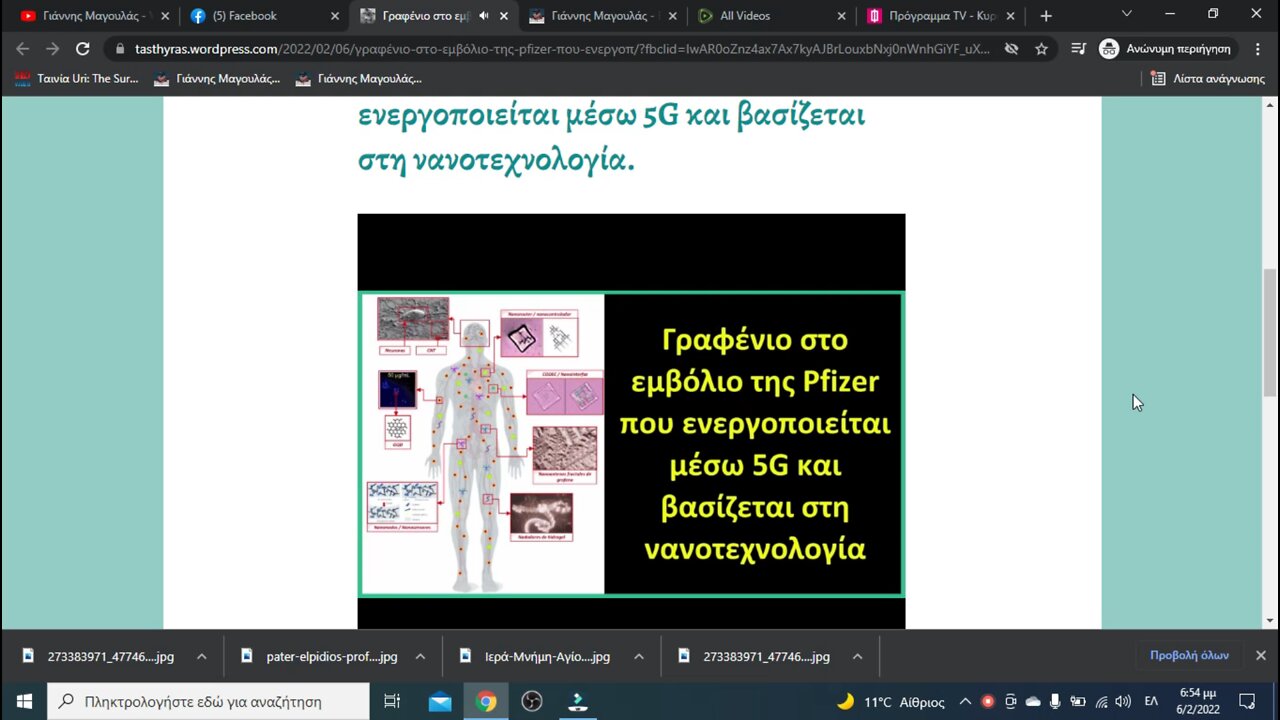This screenshot has height=720, width=1280.
Task: Click the browser forward arrow
Action: click(x=52, y=48)
